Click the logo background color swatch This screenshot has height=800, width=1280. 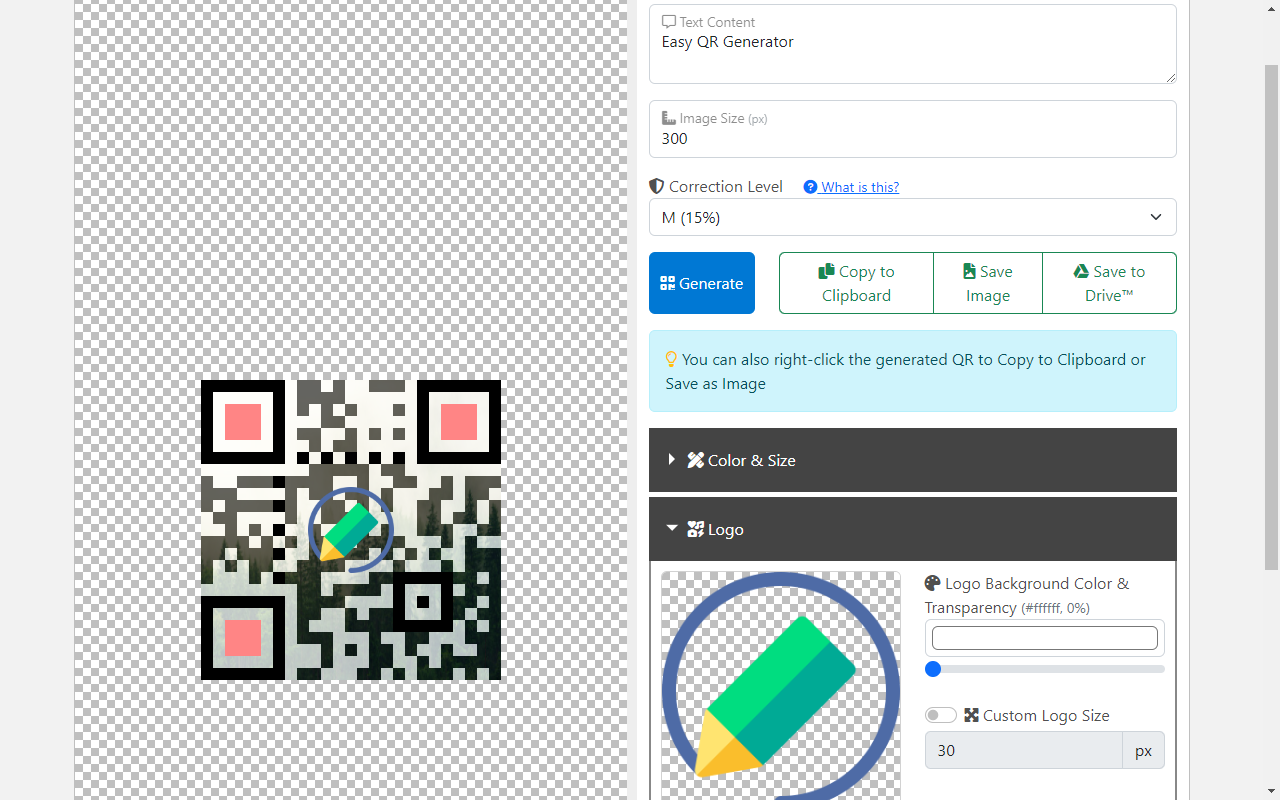[1044, 638]
